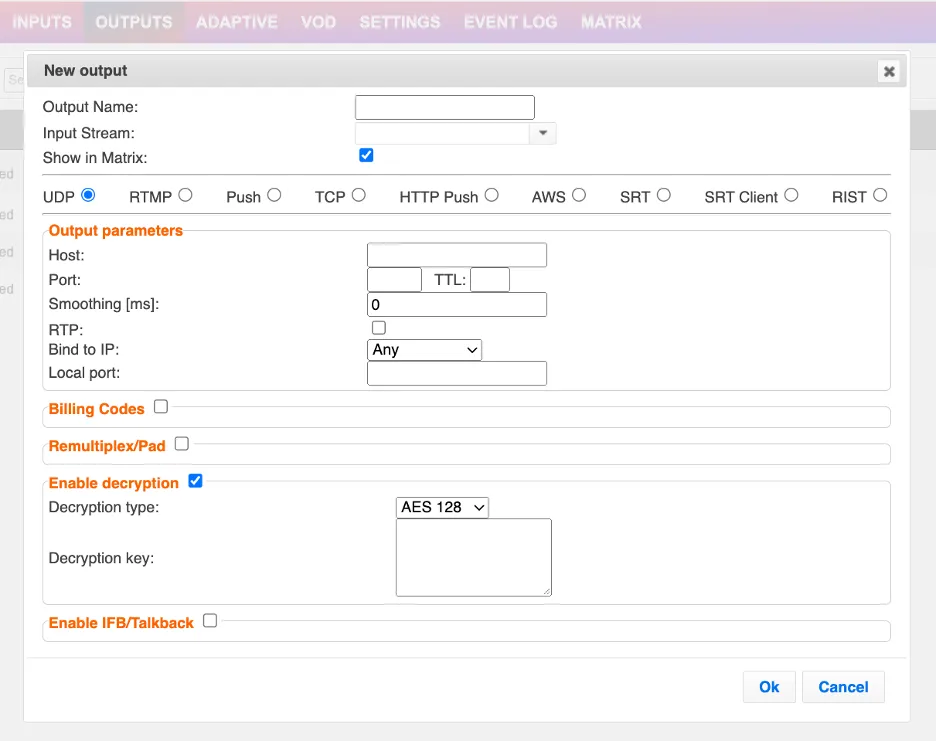Open the VOD tab
Viewport: 936px width, 742px height.
pos(318,22)
